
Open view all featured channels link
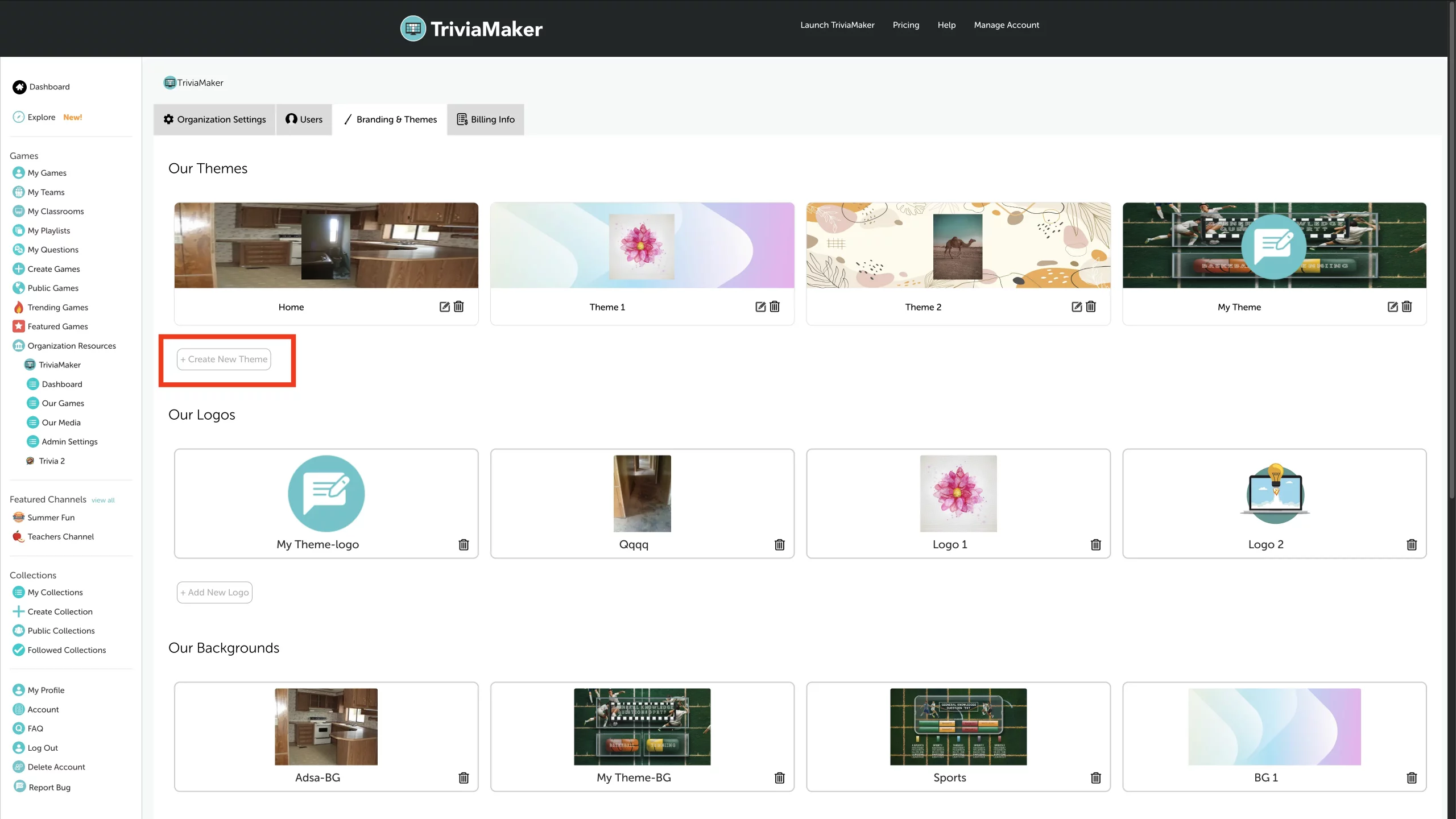point(103,500)
